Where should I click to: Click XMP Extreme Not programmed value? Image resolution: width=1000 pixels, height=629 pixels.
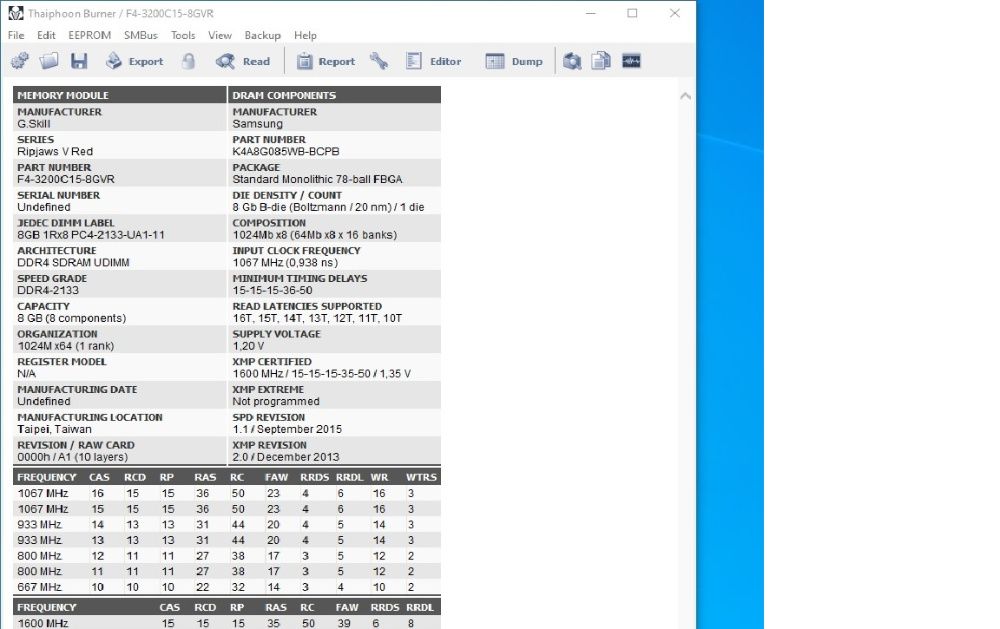[x=276, y=402]
